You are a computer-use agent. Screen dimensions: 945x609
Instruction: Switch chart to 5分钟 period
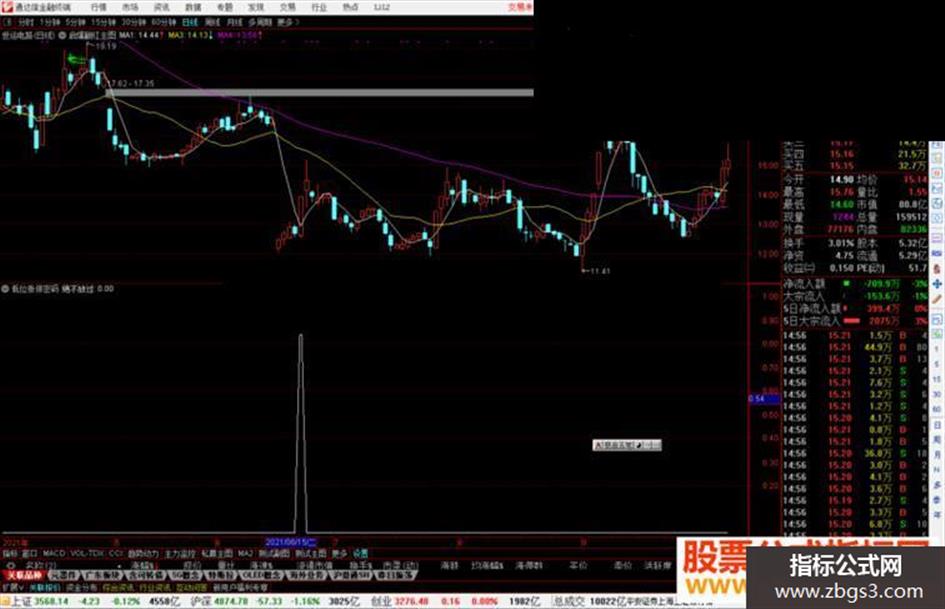(x=75, y=22)
